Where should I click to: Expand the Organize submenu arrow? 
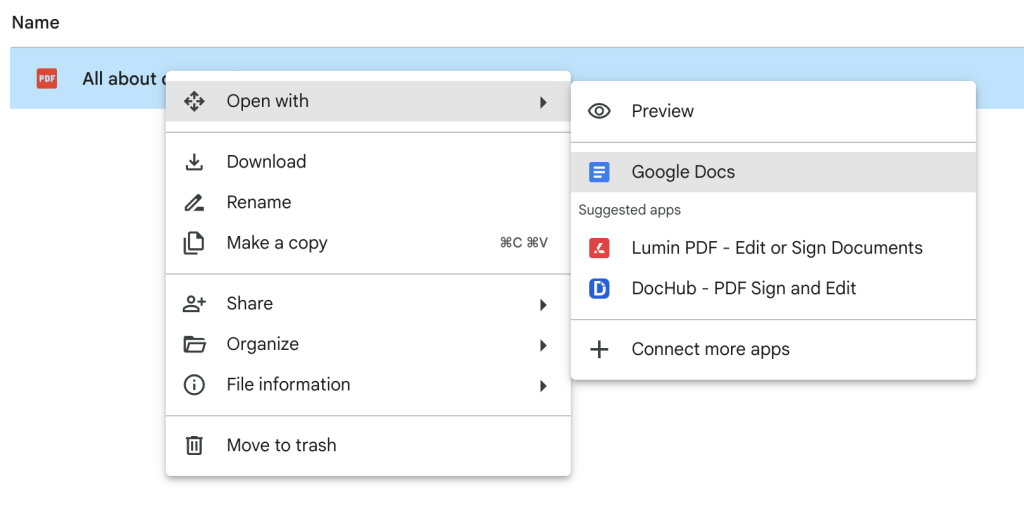coord(543,345)
